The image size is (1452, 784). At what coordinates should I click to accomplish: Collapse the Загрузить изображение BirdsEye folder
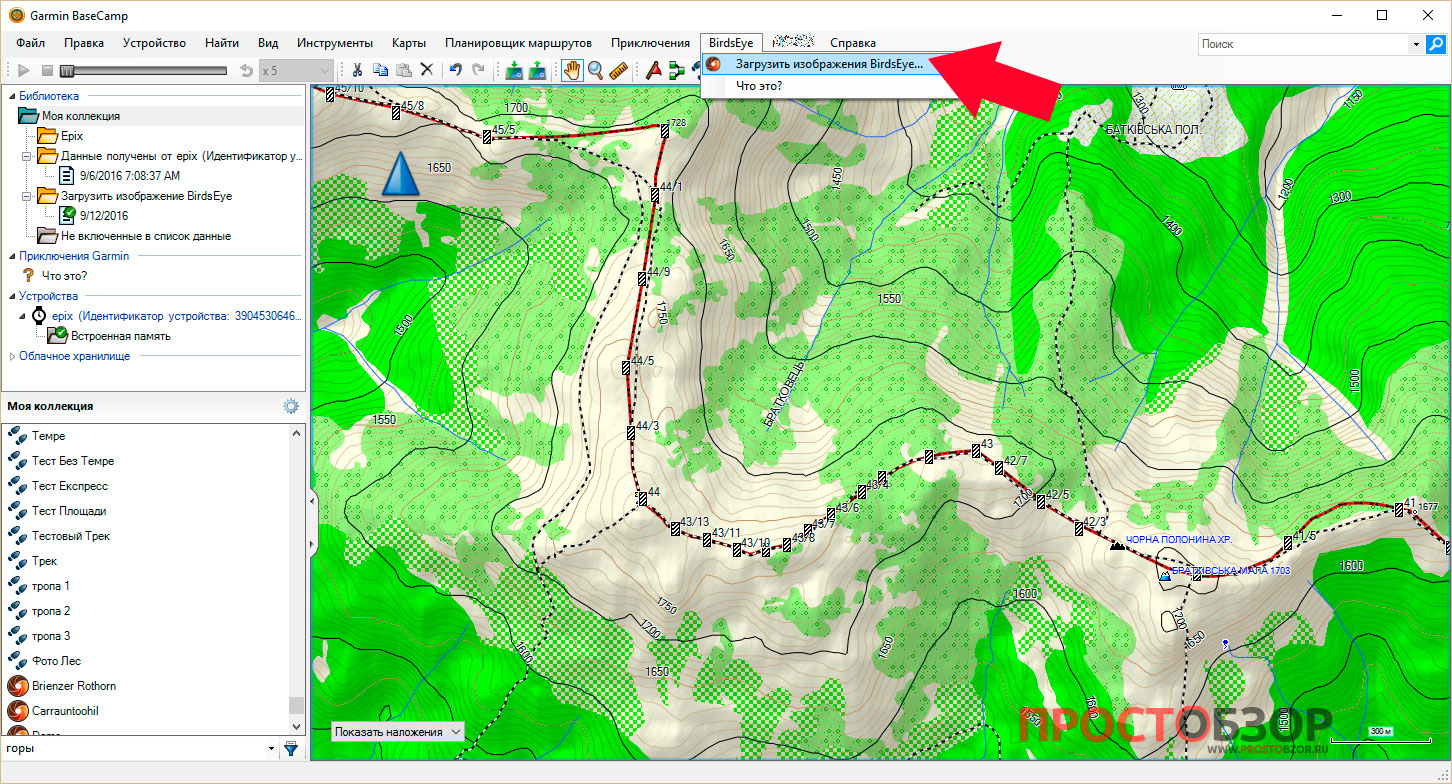pyautogui.click(x=27, y=196)
